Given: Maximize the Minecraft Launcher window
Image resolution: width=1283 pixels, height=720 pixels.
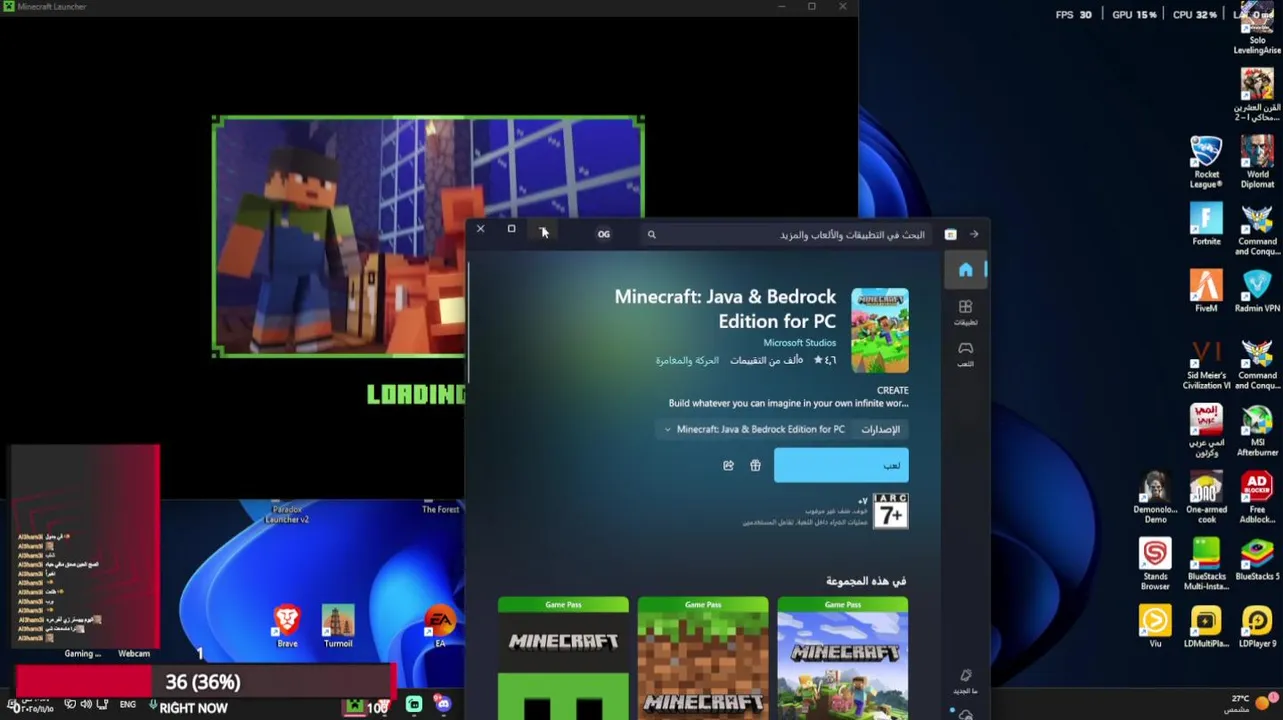Looking at the screenshot, I should click(812, 7).
